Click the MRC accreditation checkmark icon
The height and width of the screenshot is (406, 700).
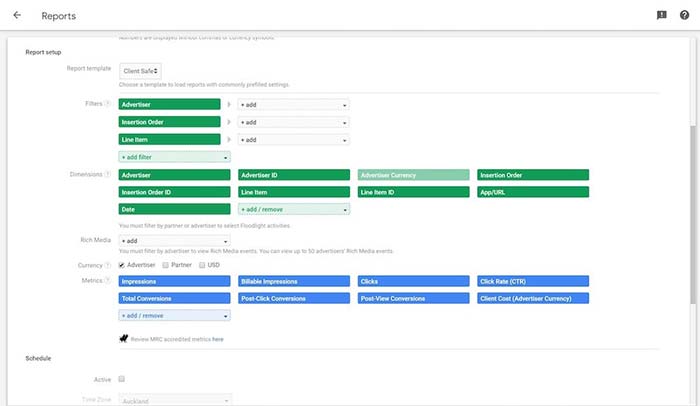pyautogui.click(x=124, y=339)
